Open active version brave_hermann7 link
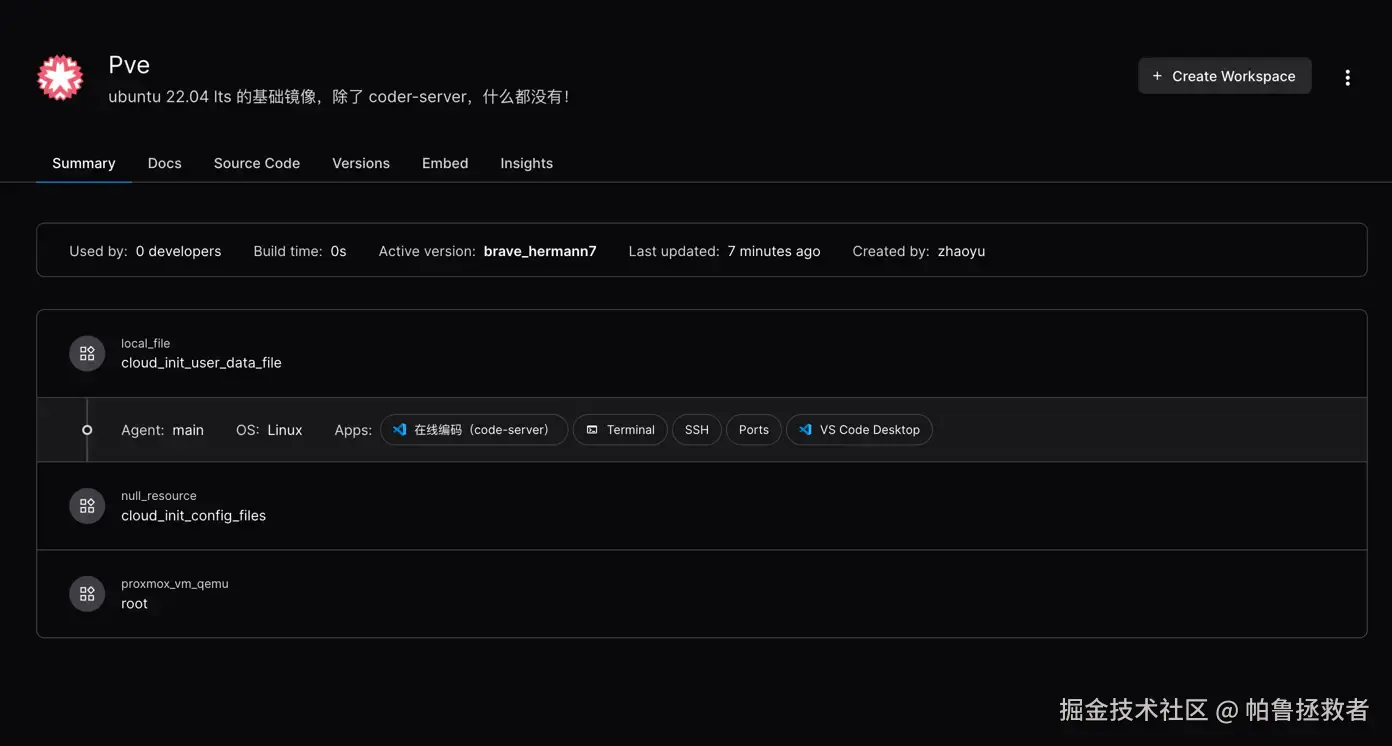This screenshot has height=746, width=1392. 540,251
